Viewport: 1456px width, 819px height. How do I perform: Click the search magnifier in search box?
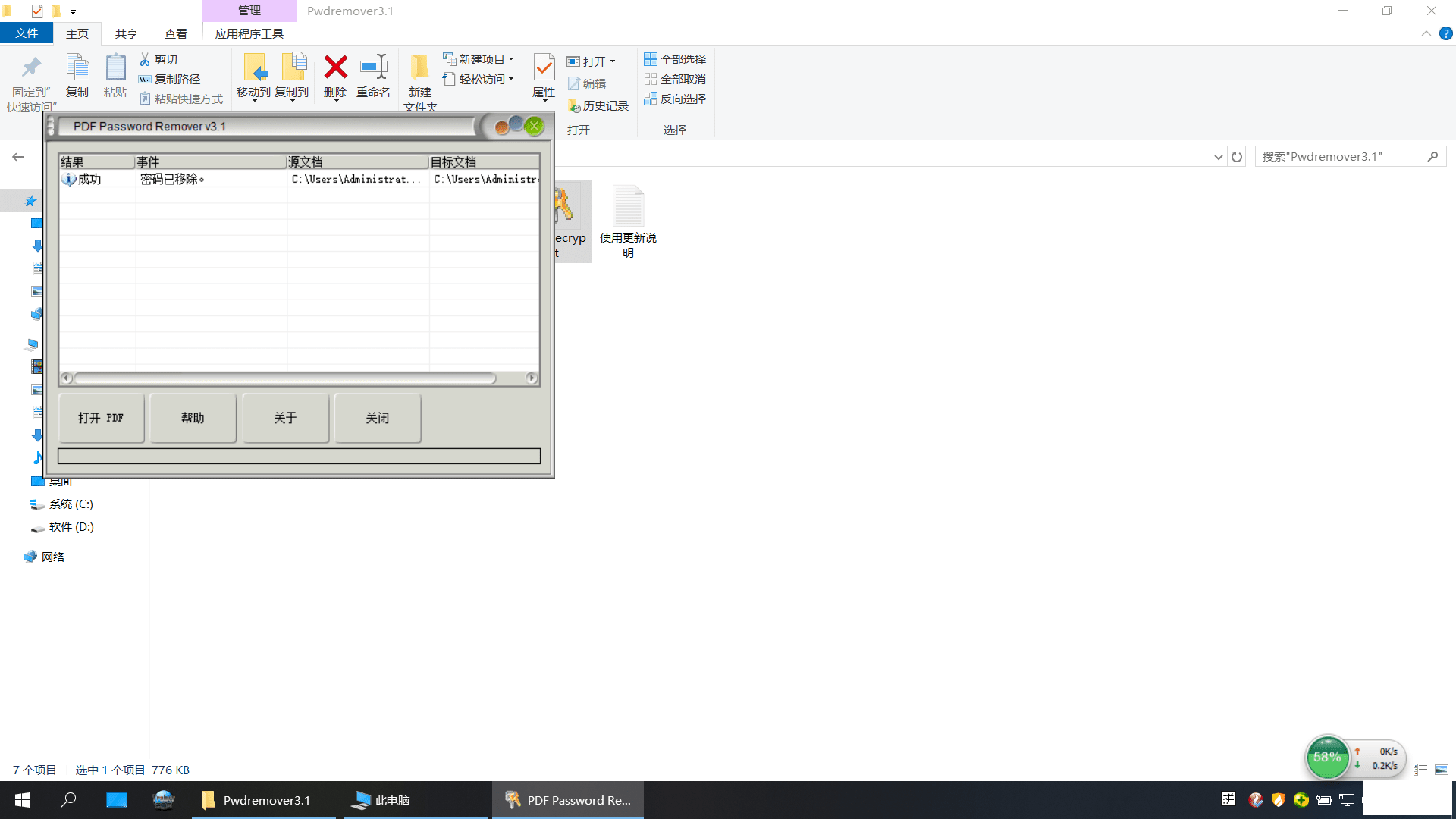[1432, 156]
